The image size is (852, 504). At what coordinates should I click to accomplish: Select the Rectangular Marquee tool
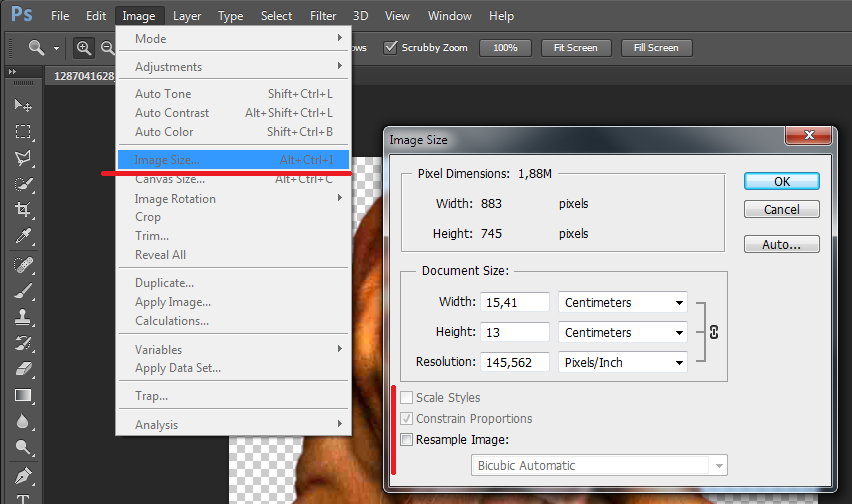[x=23, y=132]
